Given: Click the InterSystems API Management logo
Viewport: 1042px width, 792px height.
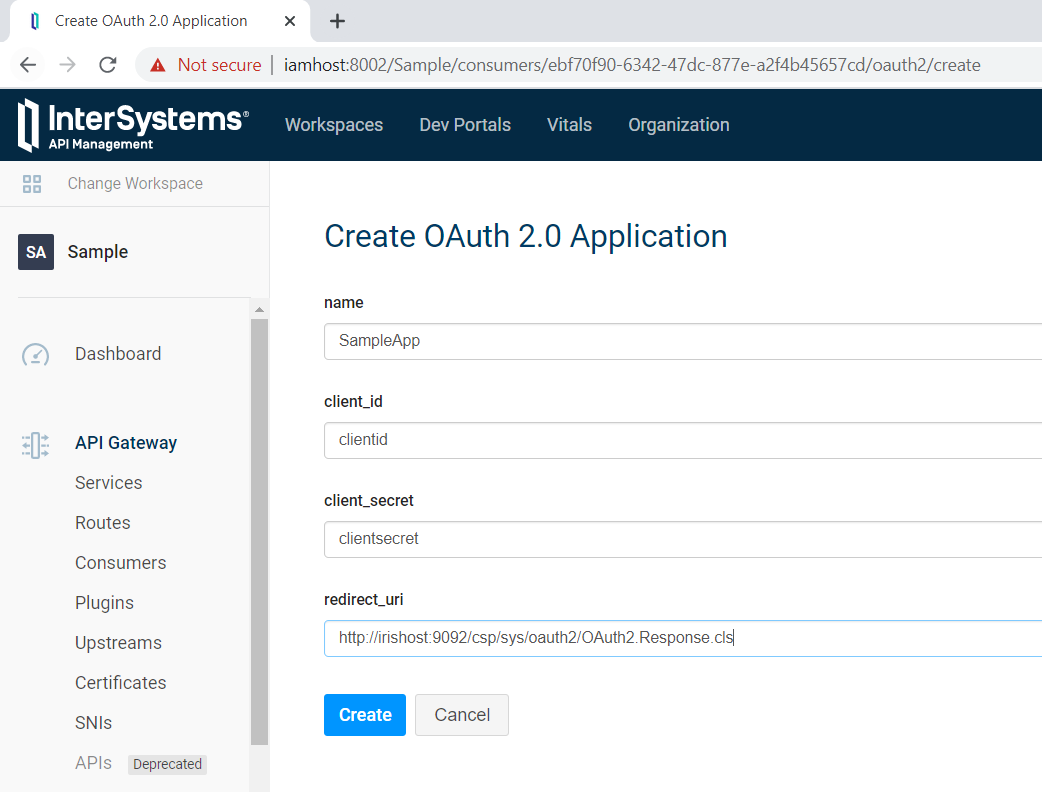Looking at the screenshot, I should click(x=132, y=125).
